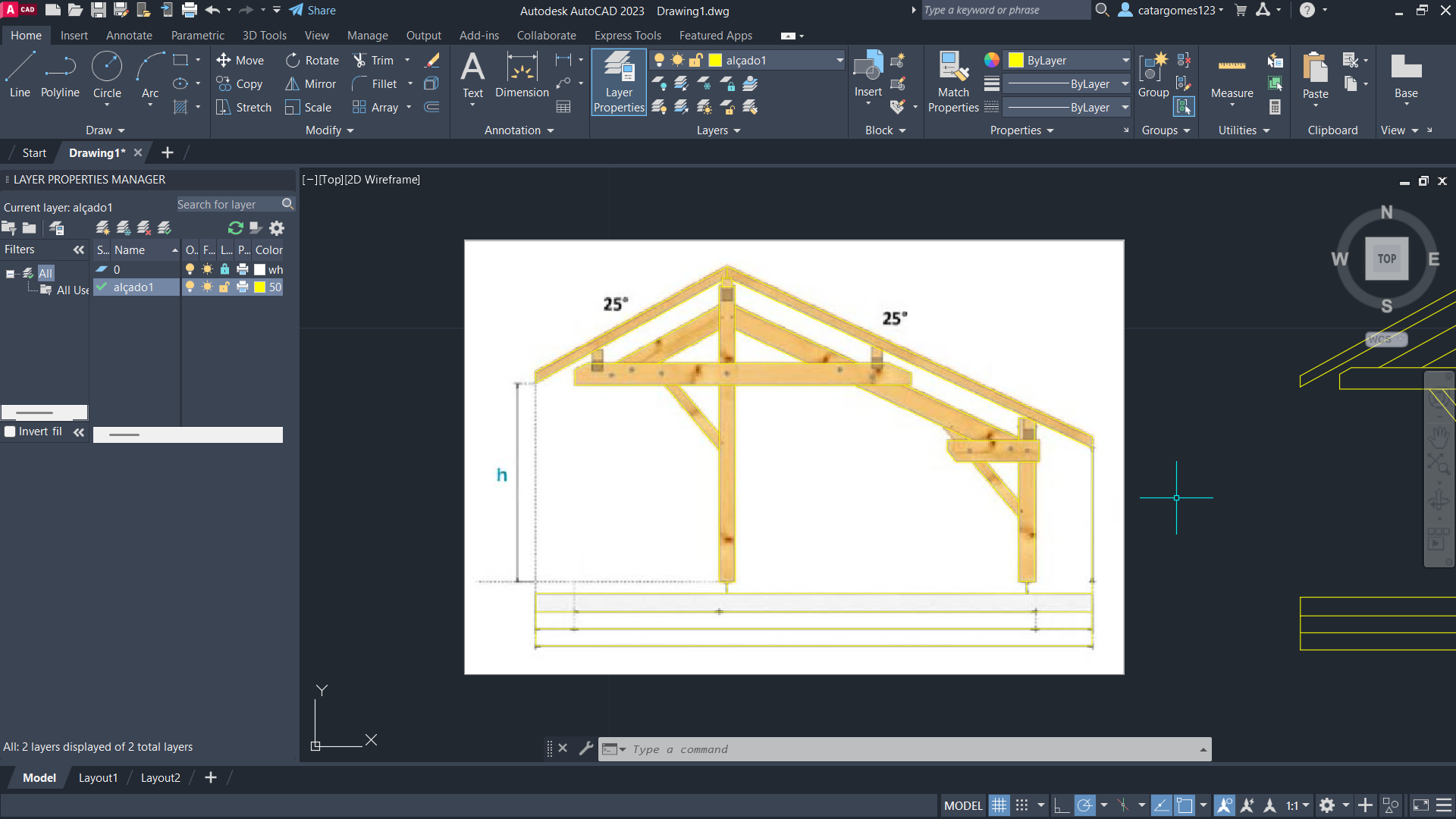Click the yellow color swatch of alçado1

260,287
